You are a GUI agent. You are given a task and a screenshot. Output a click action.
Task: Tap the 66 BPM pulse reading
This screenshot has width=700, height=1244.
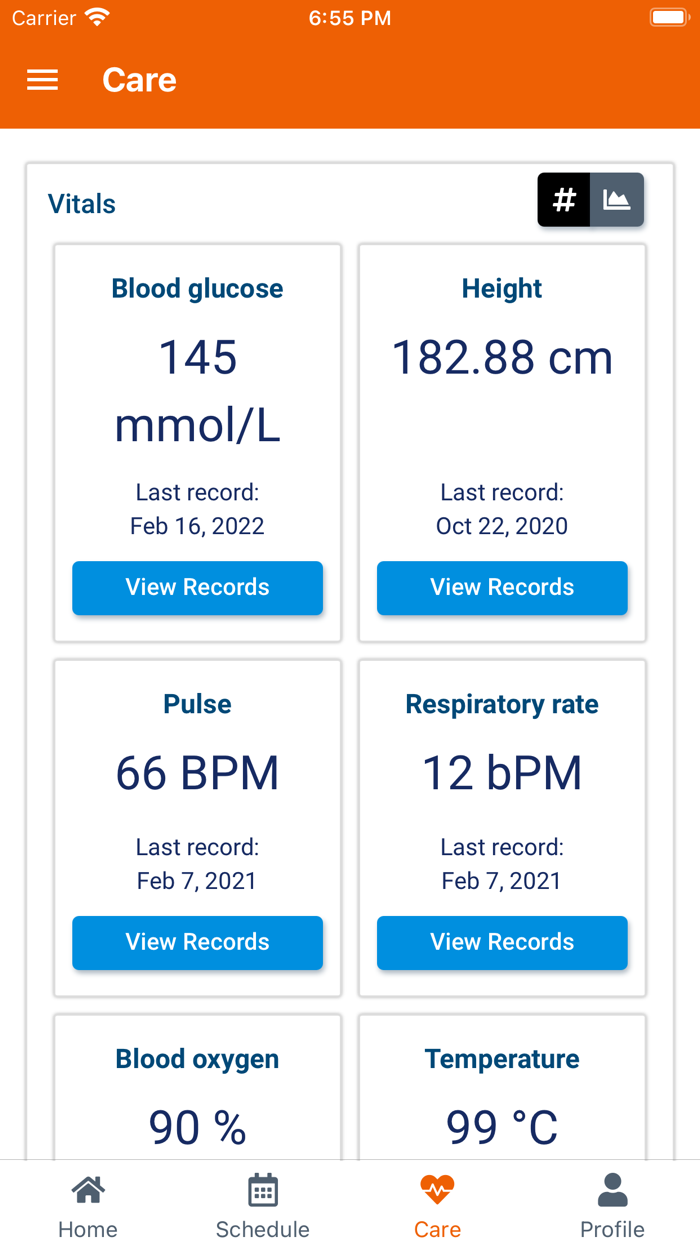(x=197, y=773)
